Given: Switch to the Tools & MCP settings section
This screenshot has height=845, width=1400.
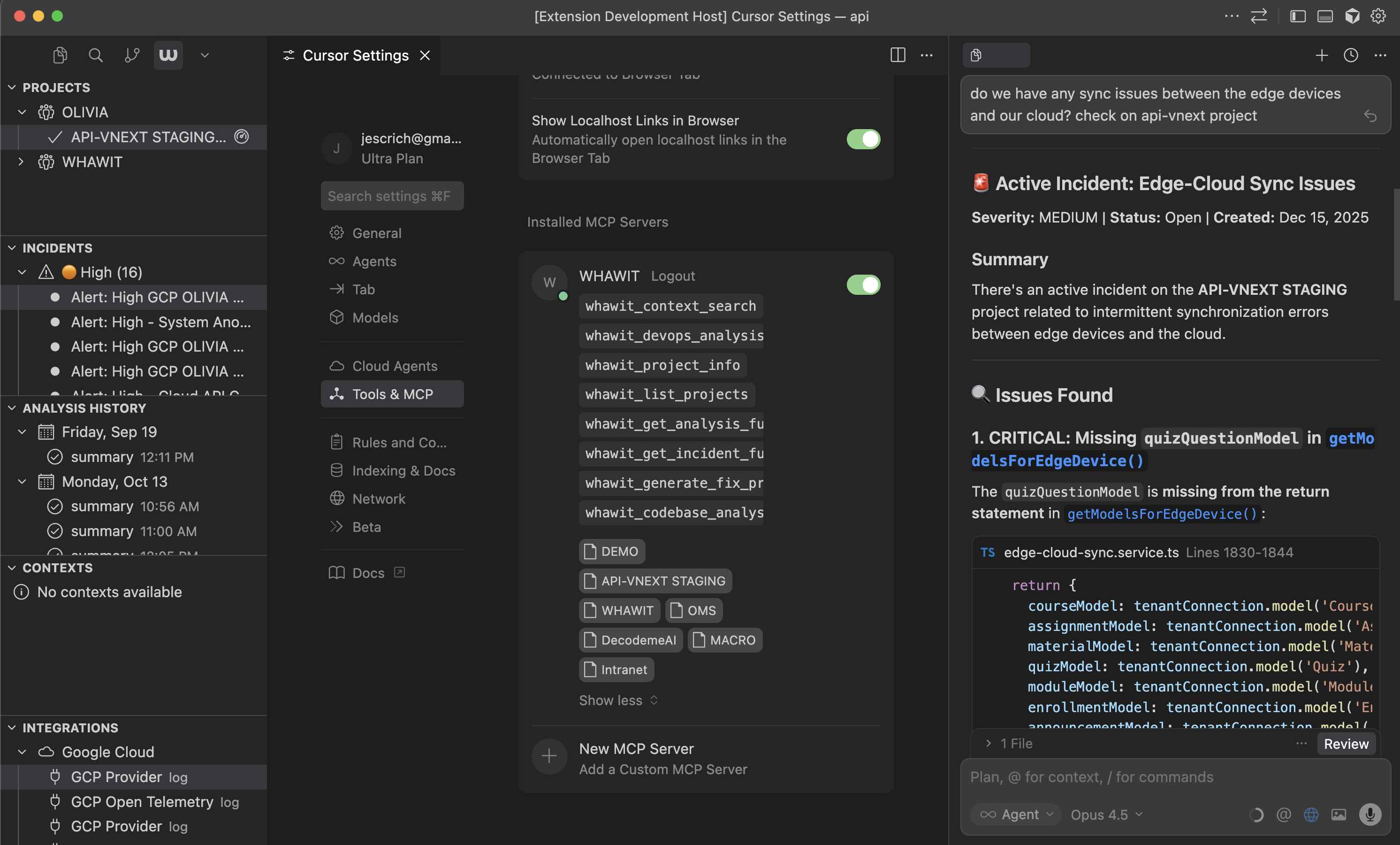Looking at the screenshot, I should pyautogui.click(x=392, y=393).
